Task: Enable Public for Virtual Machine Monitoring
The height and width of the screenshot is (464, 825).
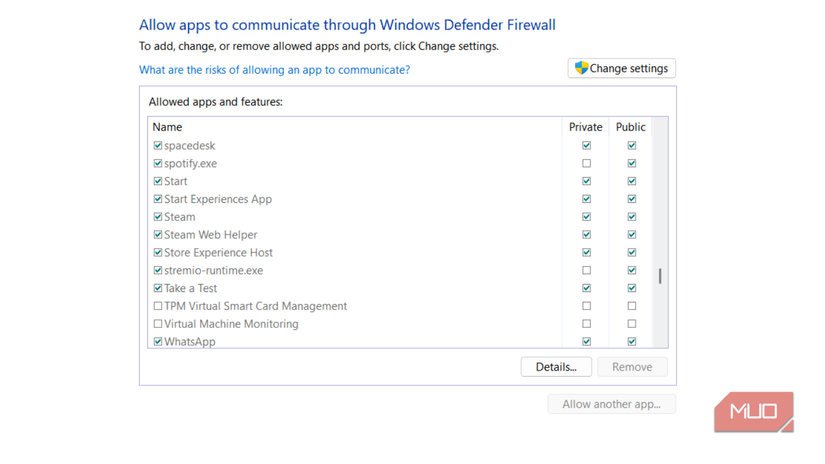Action: 632,324
